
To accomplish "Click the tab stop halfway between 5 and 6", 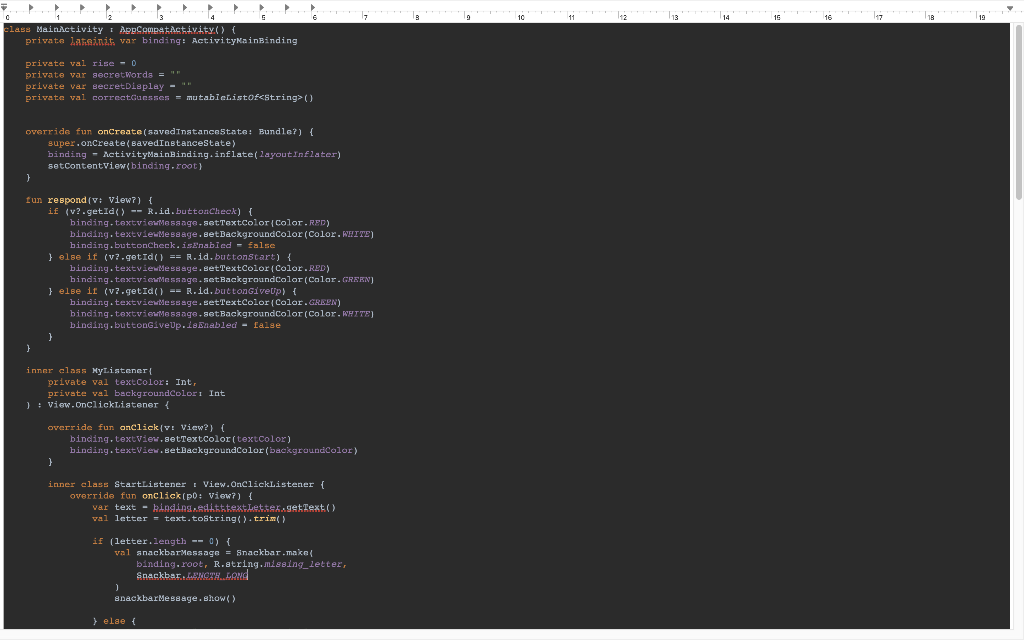I will click(287, 8).
